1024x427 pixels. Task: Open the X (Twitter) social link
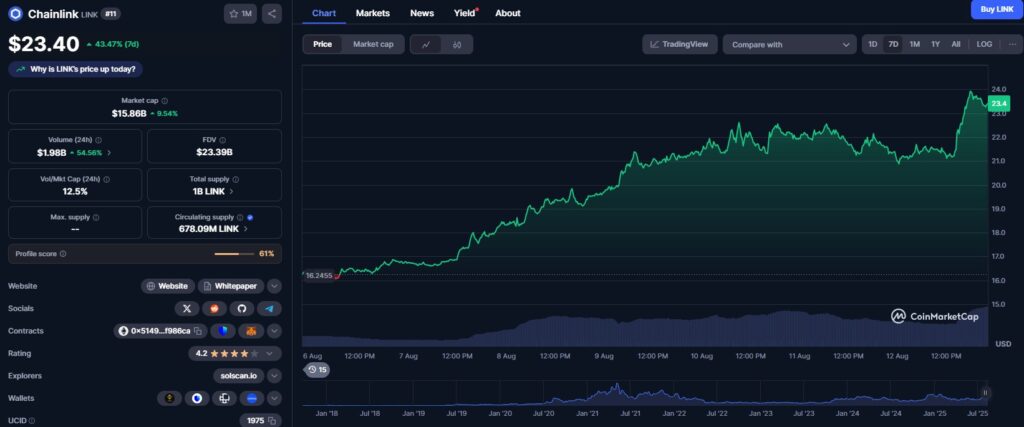189,308
